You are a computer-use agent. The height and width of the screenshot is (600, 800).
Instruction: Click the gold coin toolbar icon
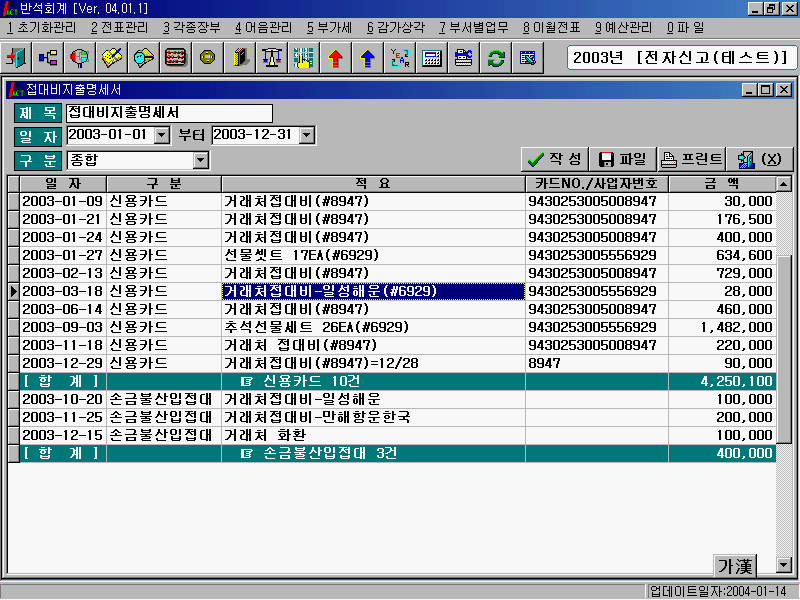pos(207,58)
